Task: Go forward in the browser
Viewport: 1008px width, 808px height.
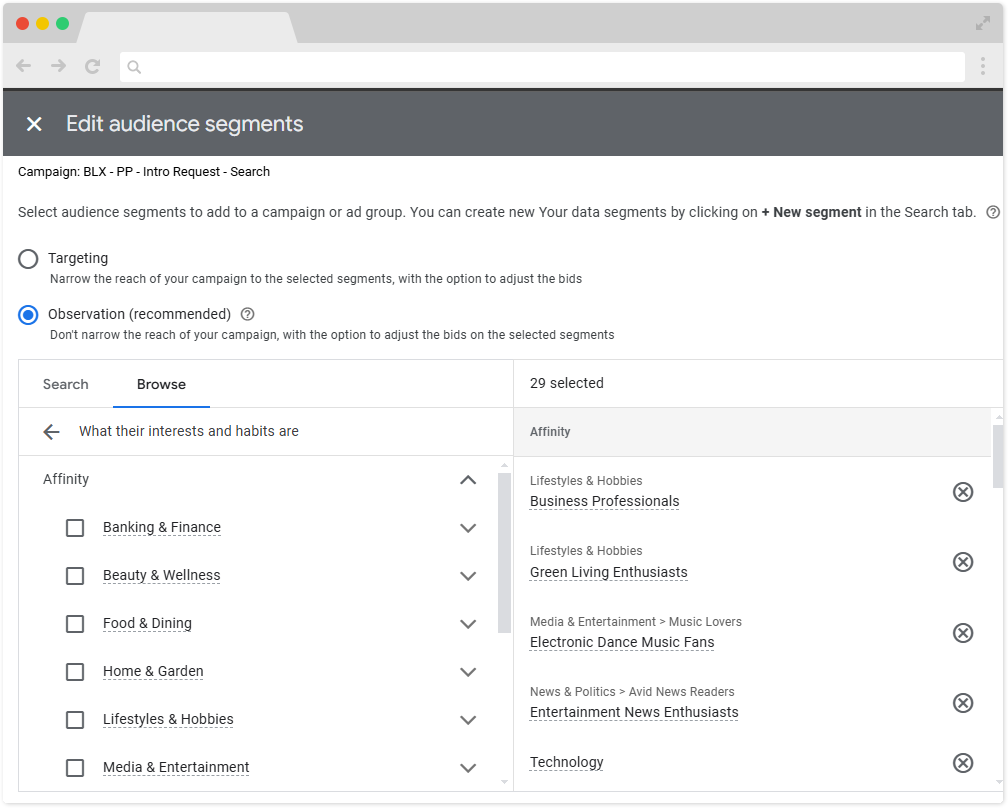Action: pyautogui.click(x=58, y=66)
